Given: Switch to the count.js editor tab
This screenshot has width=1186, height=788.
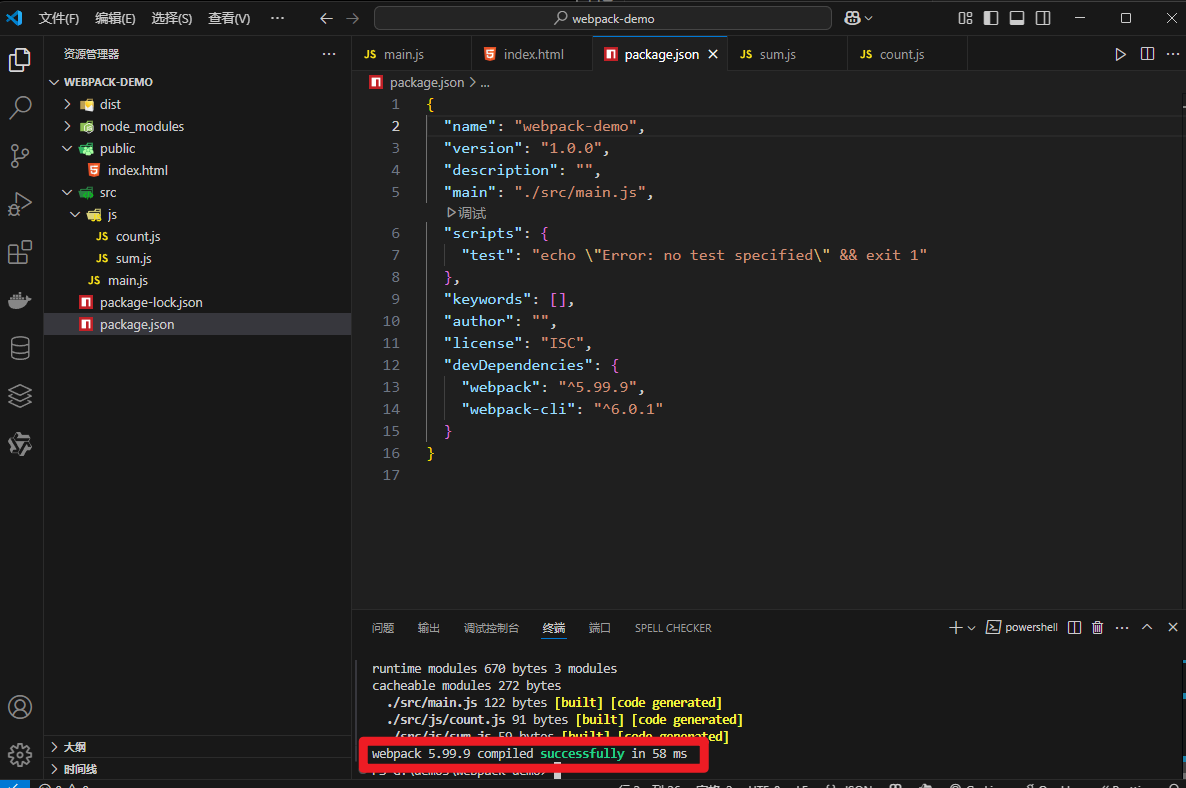Looking at the screenshot, I should (908, 54).
